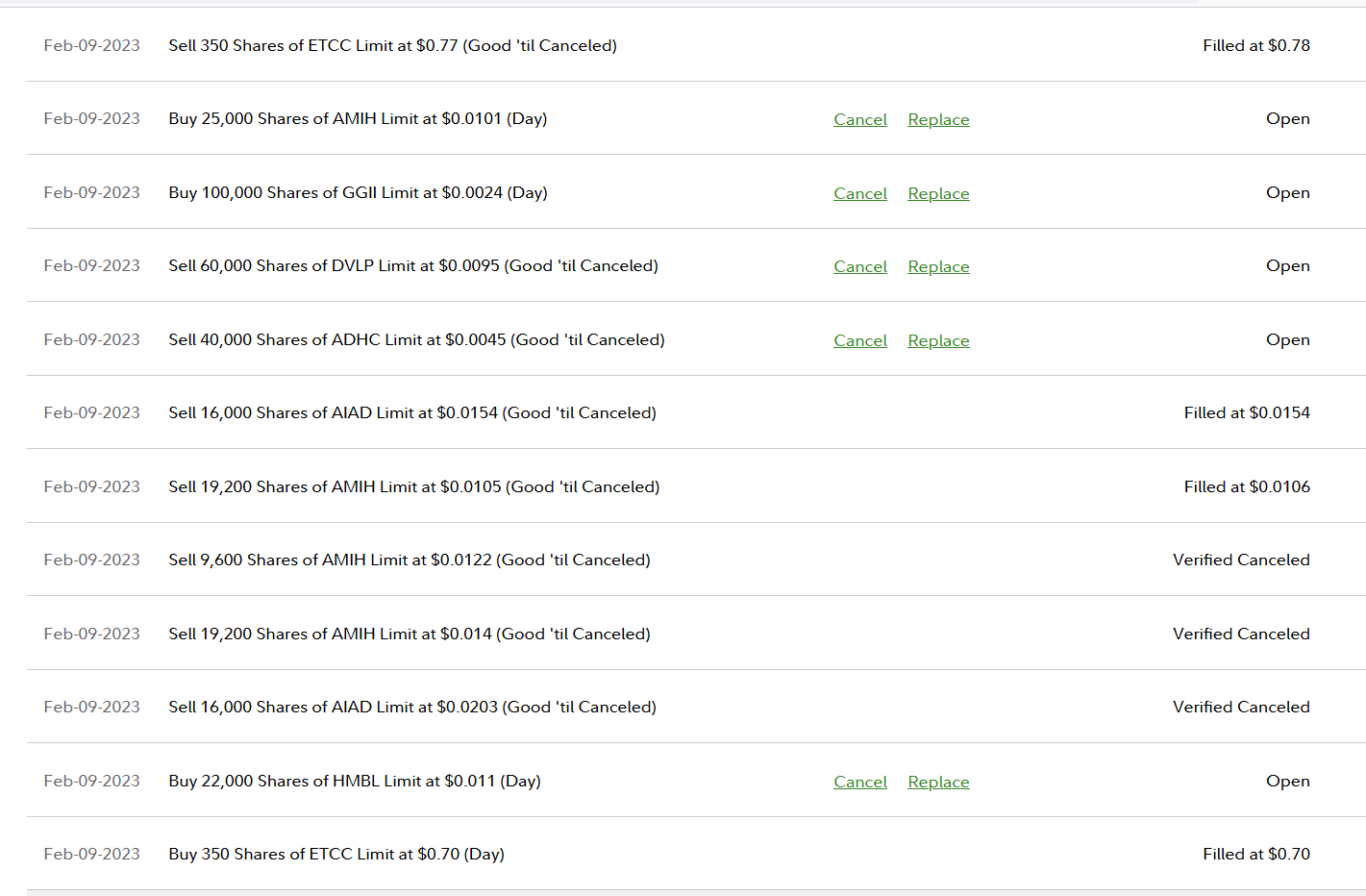
Task: Click the 'Filled at $0.78' status
Action: point(1255,45)
